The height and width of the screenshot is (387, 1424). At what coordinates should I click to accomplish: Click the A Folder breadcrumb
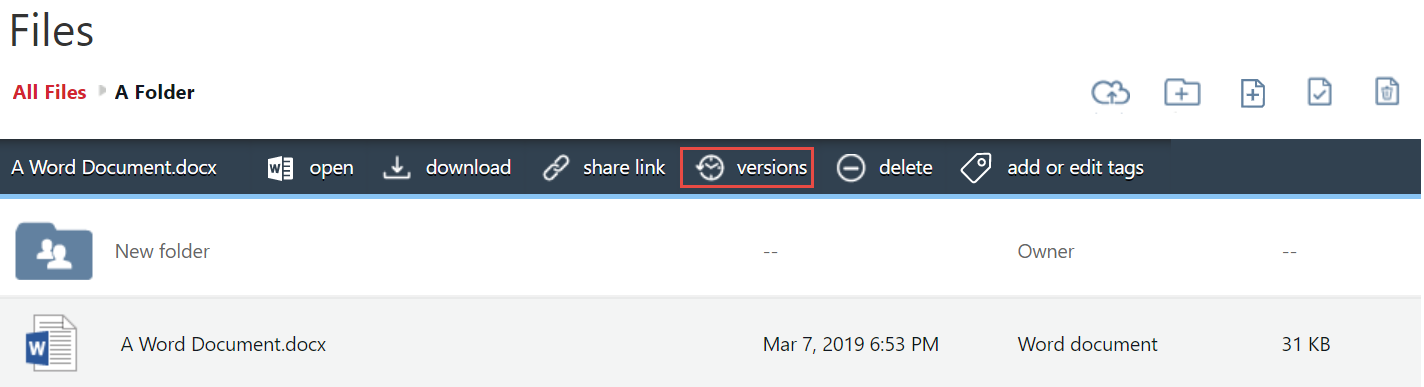tap(155, 93)
